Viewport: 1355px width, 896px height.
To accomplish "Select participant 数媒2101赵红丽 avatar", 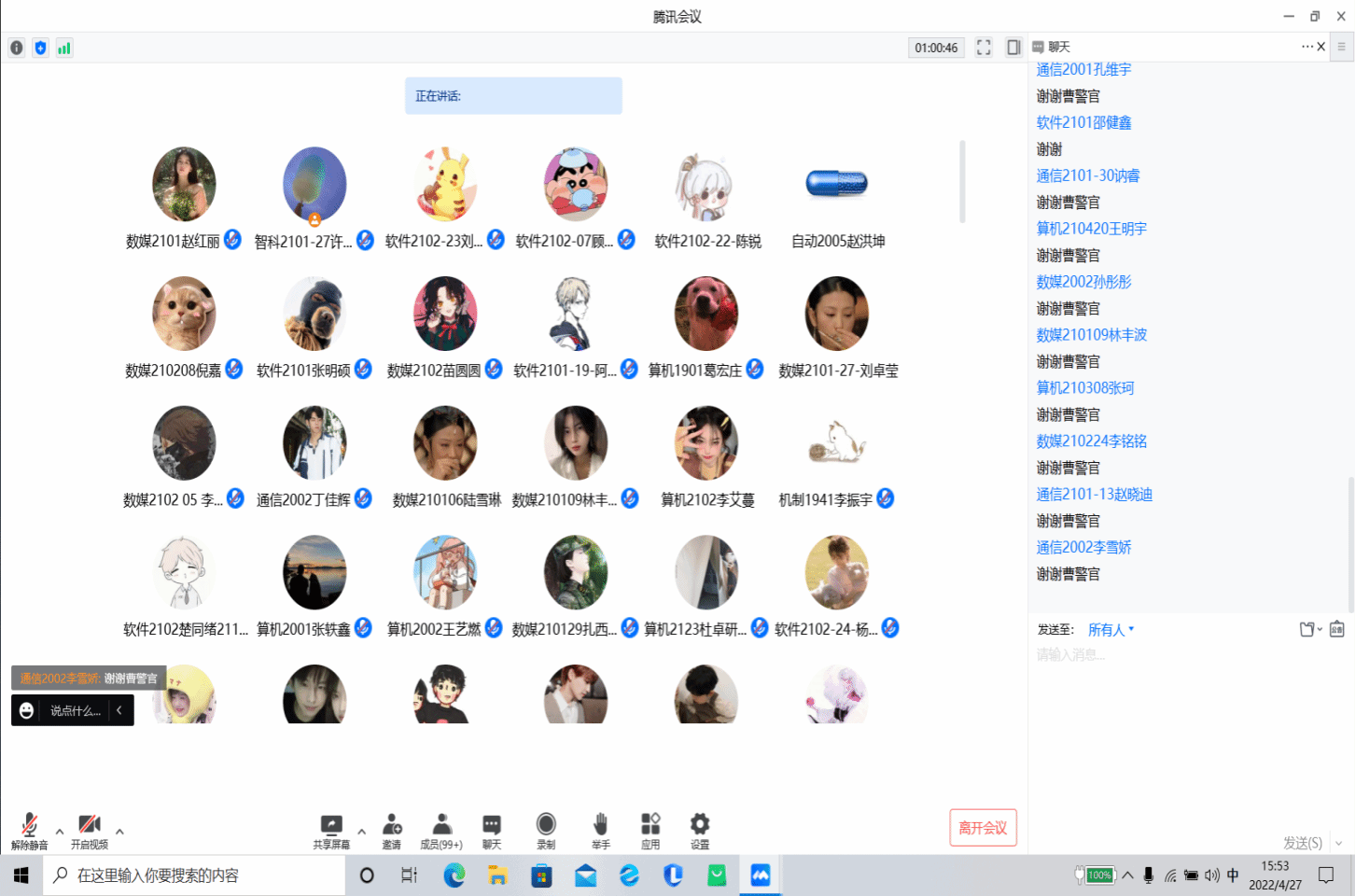I will click(x=184, y=184).
